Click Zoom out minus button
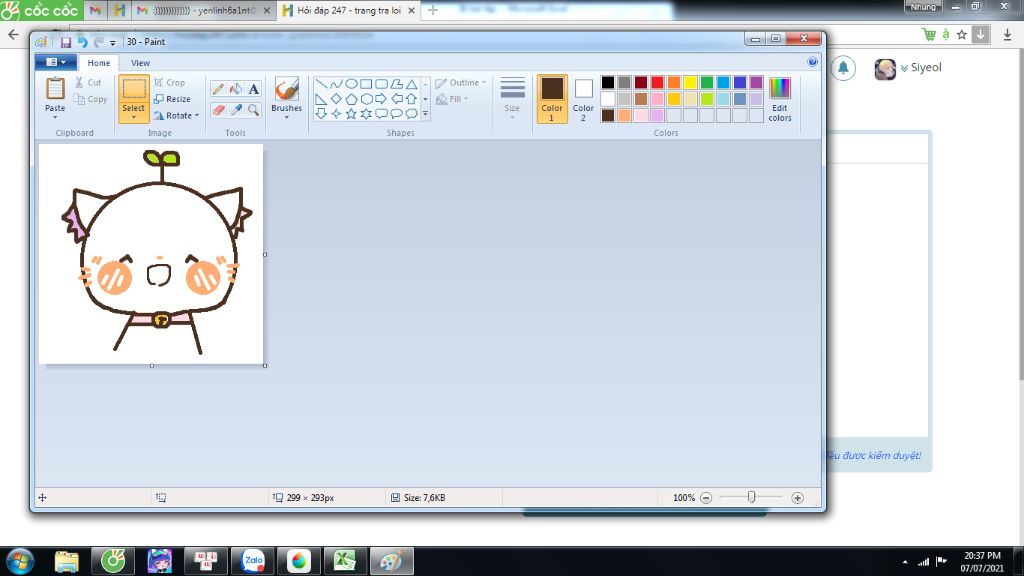 pyautogui.click(x=706, y=498)
